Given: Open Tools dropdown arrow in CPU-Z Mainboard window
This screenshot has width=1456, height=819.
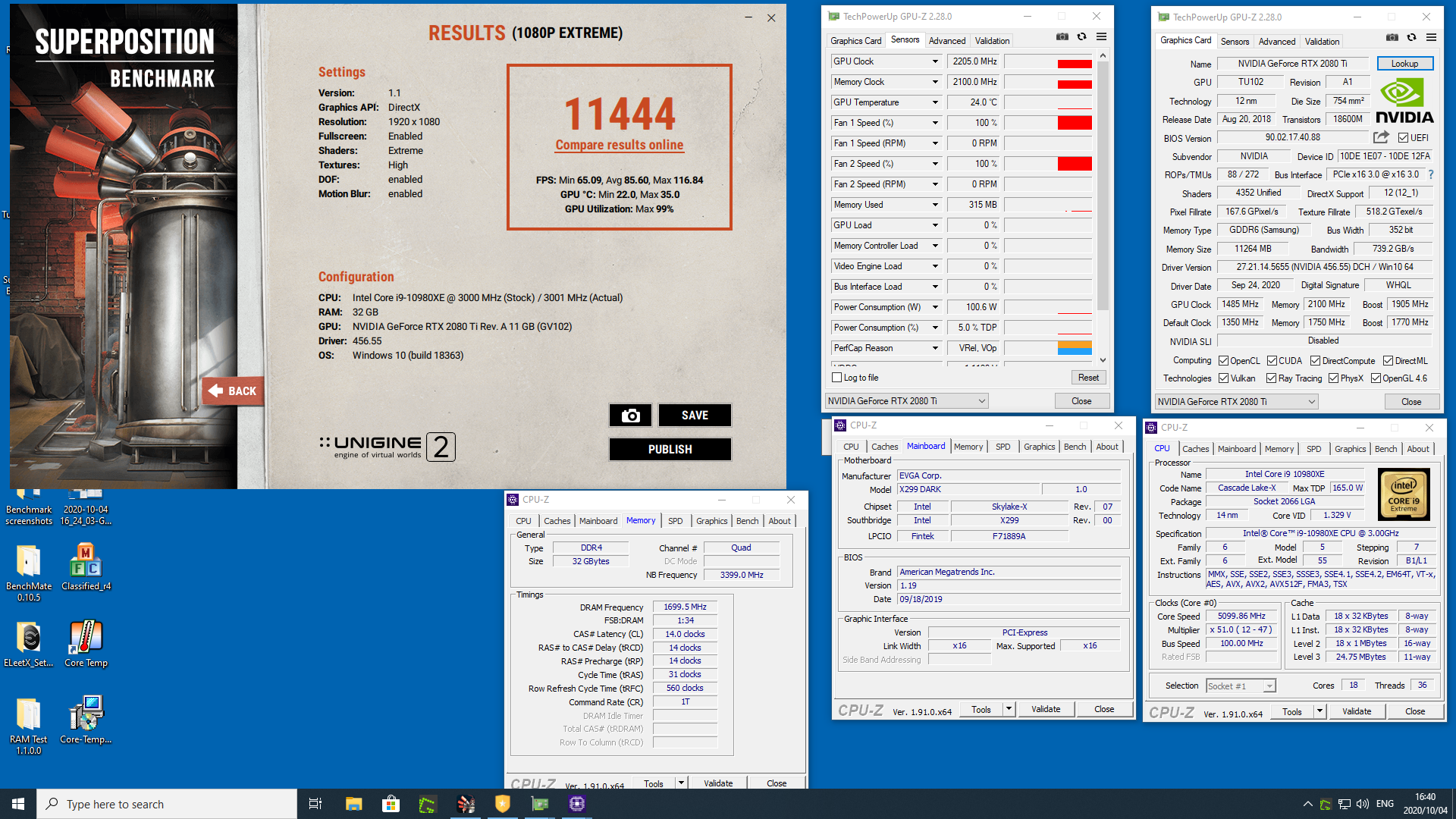Looking at the screenshot, I should click(1009, 709).
